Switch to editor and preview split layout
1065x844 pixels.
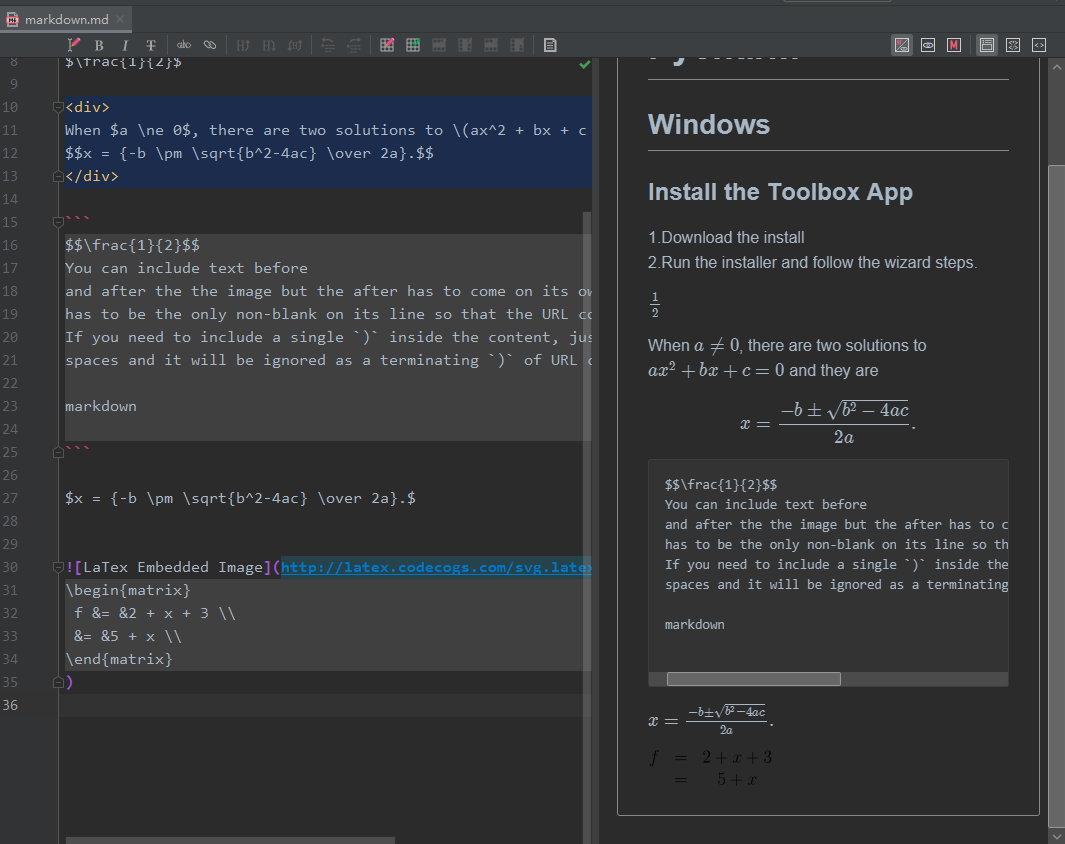click(902, 45)
